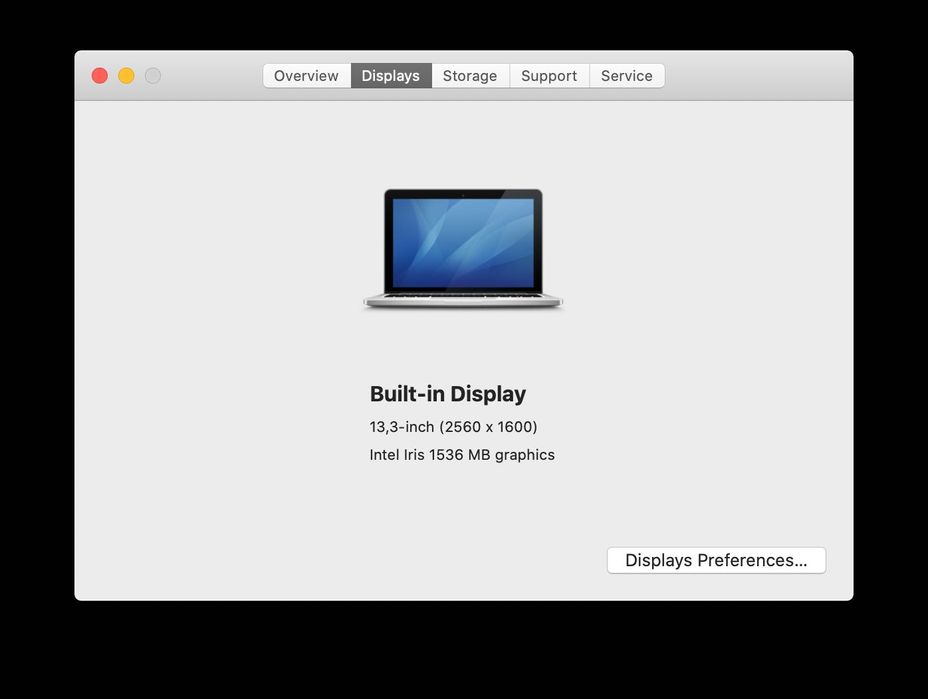The image size is (928, 699).
Task: Open the Storage tab
Action: (470, 76)
